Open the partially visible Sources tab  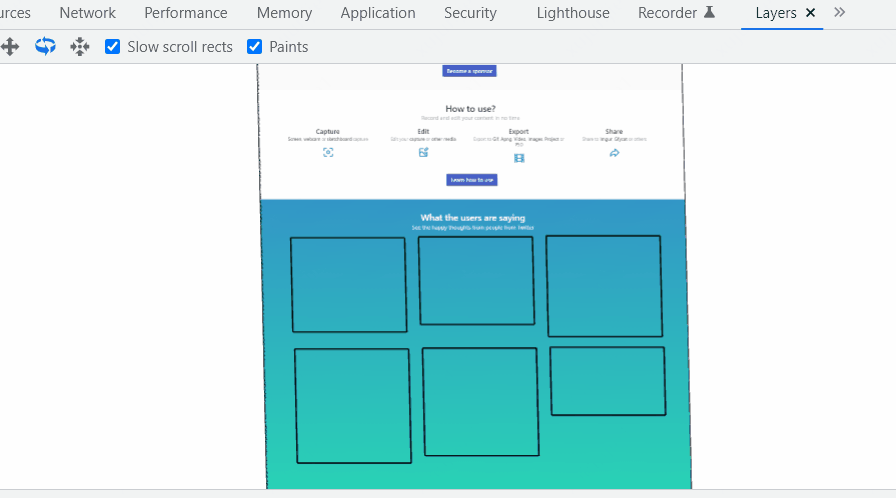[x=15, y=13]
